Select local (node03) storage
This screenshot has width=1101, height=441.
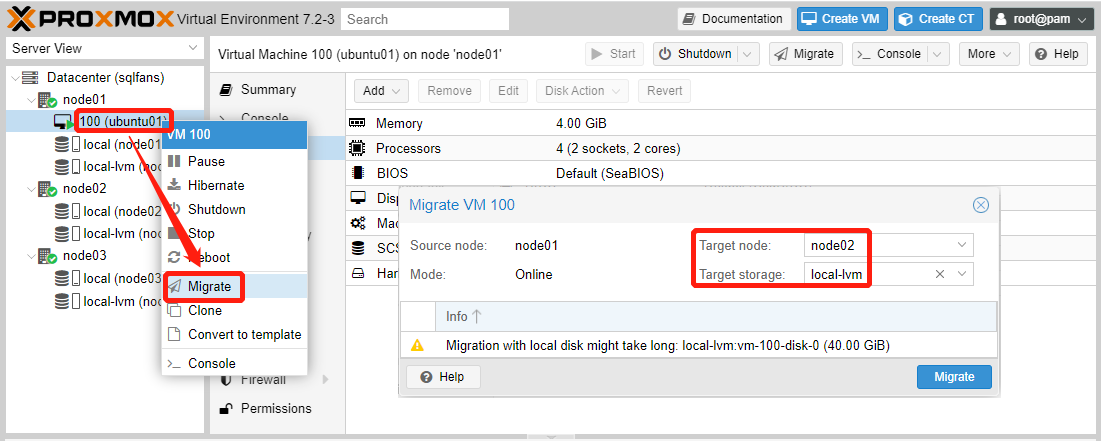pyautogui.click(x=122, y=278)
